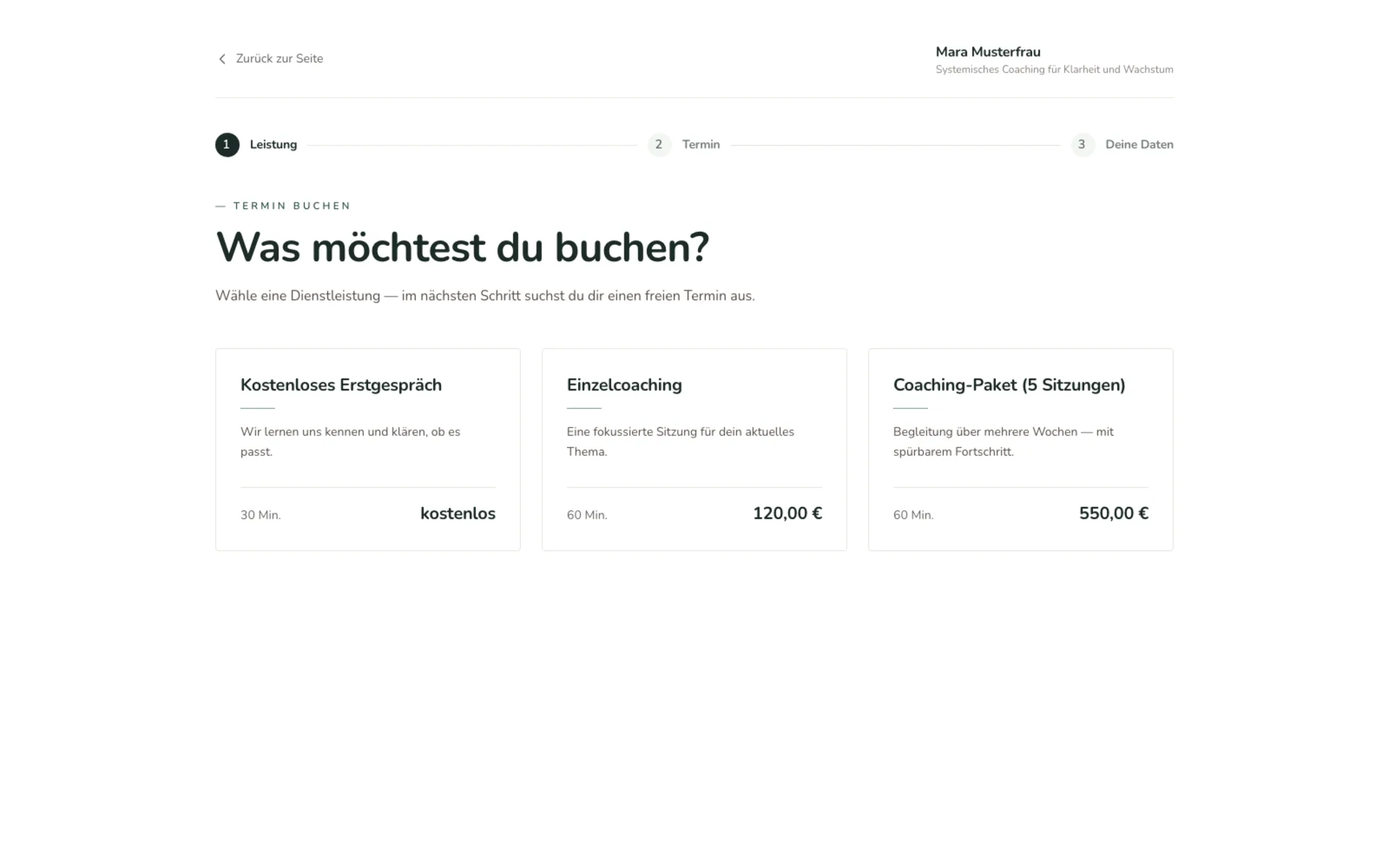This screenshot has width=1389, height=868.
Task: Click 'Eine fokussierte Sitzung' description
Action: tap(681, 442)
